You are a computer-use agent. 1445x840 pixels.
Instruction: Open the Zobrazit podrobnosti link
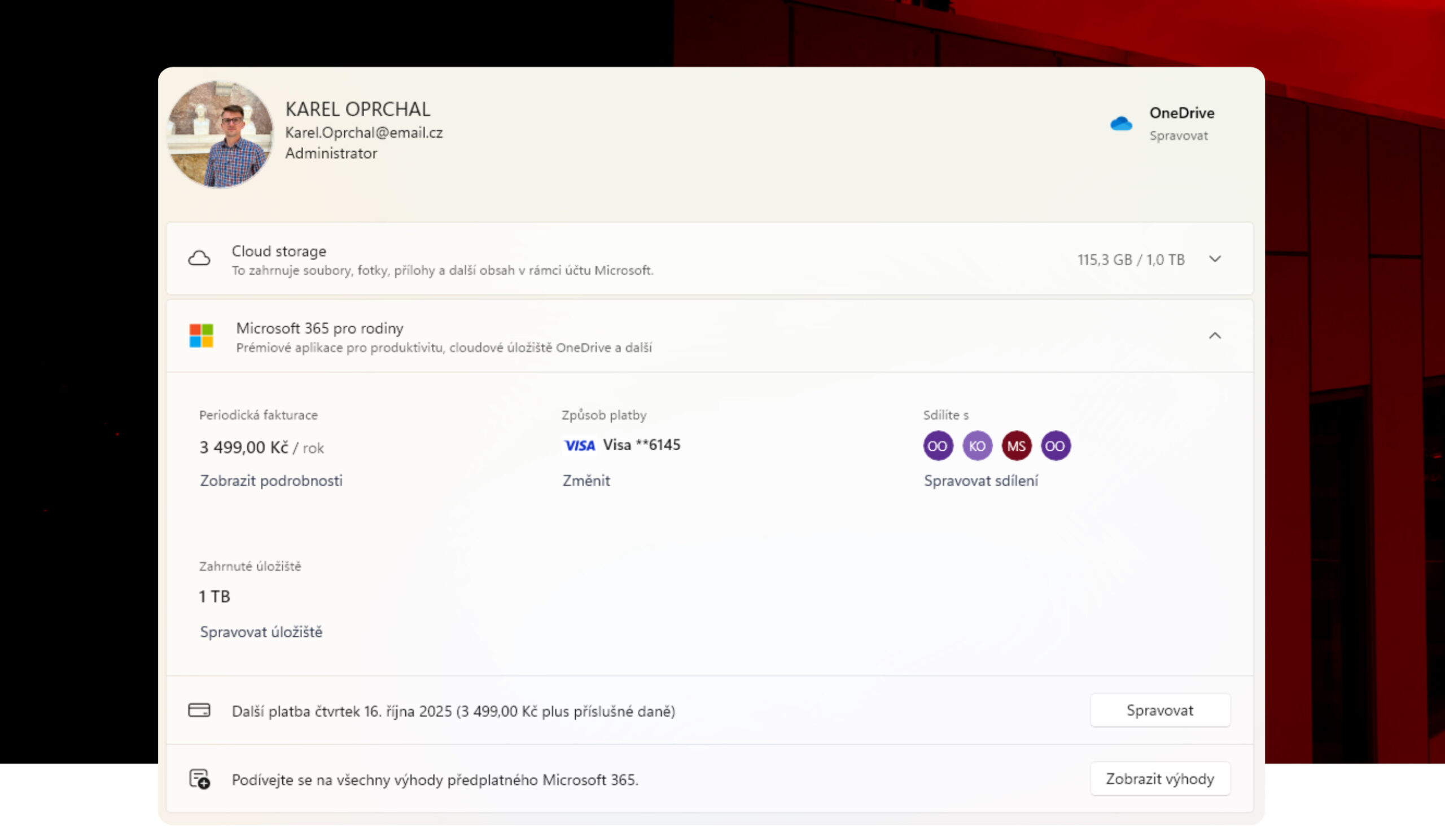point(272,481)
